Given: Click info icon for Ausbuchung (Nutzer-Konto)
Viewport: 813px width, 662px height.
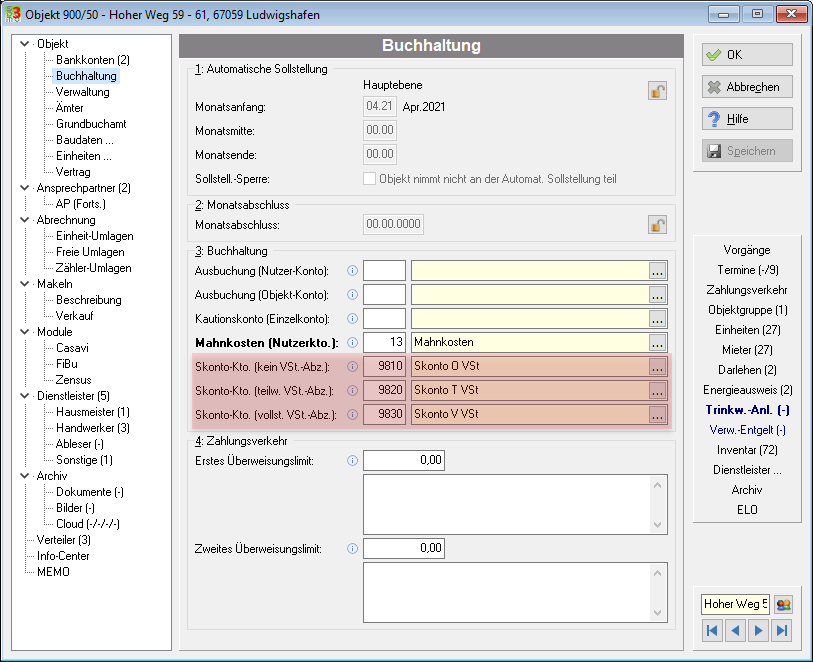Looking at the screenshot, I should click(352, 271).
